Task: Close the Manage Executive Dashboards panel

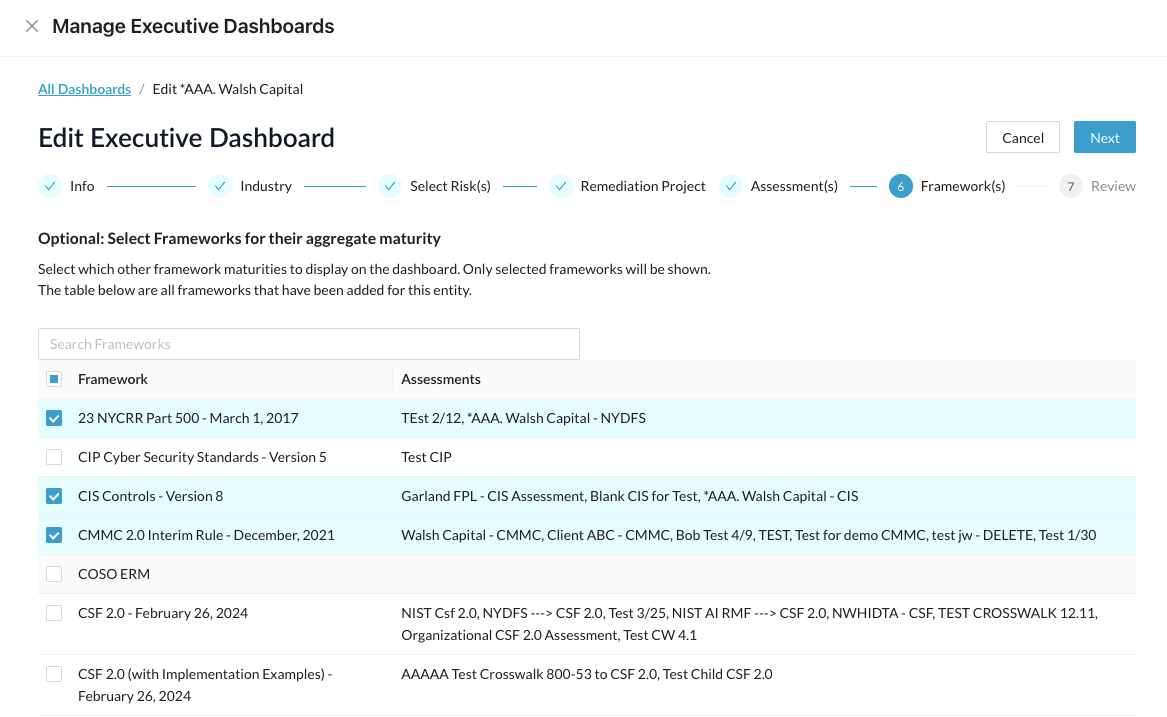Action: coord(32,26)
